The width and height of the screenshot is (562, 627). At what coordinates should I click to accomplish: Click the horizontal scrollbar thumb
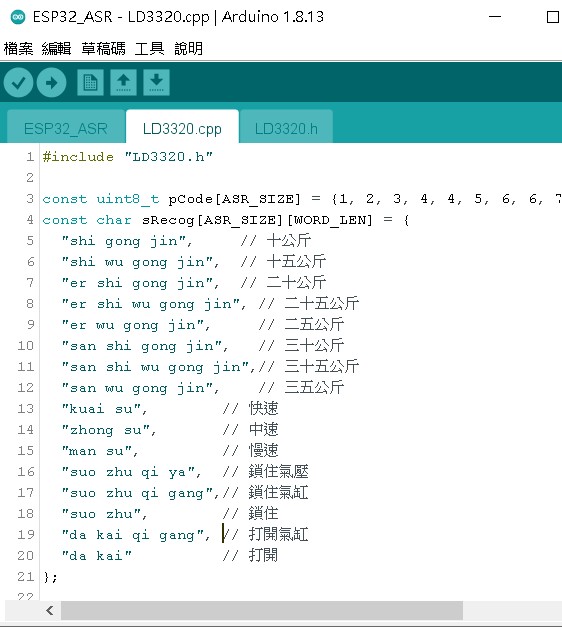click(262, 611)
